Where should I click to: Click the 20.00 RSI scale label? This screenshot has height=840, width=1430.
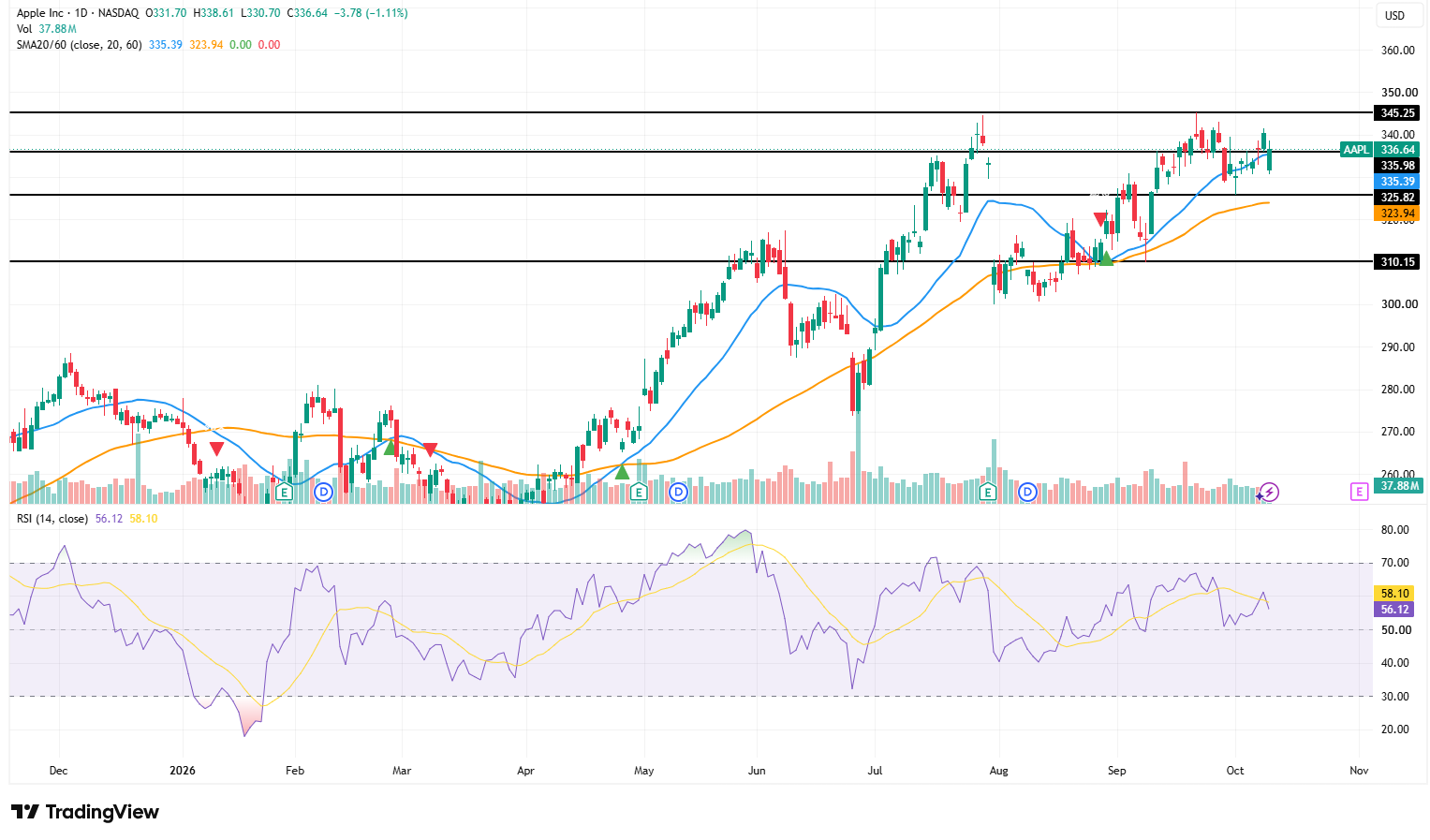pyautogui.click(x=1395, y=729)
